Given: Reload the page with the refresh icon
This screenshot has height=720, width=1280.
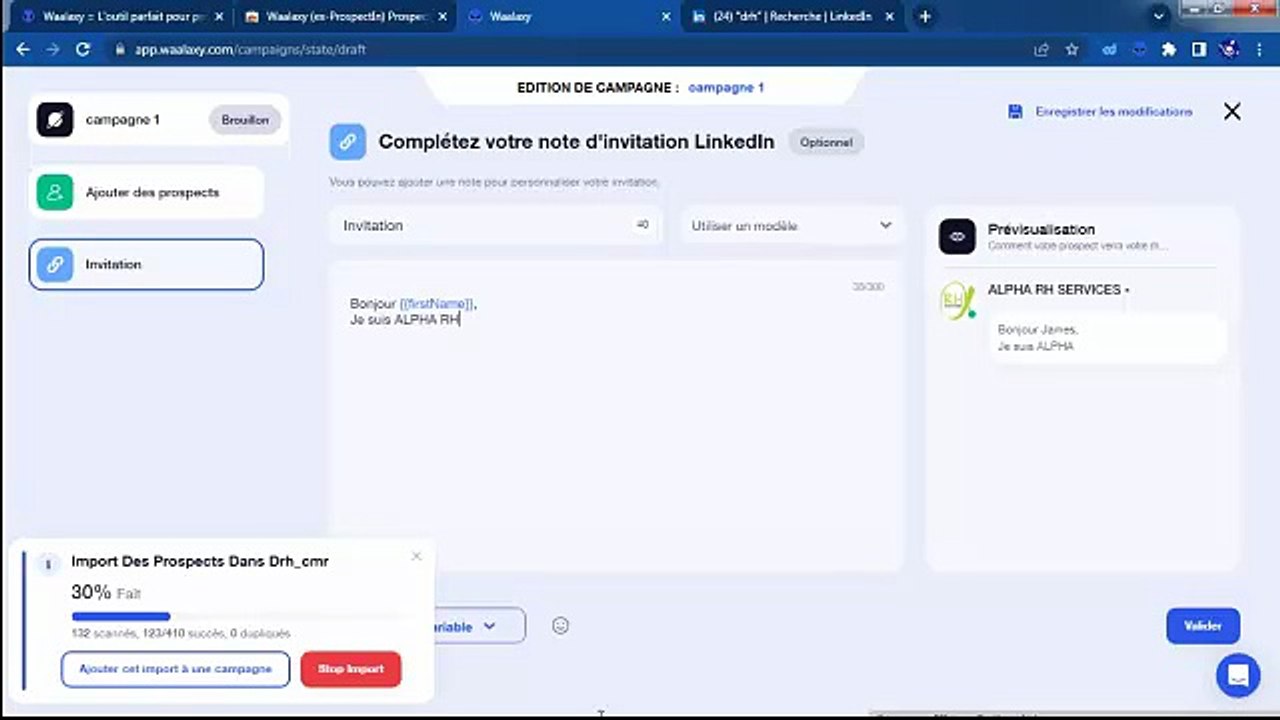Looking at the screenshot, I should point(83,48).
